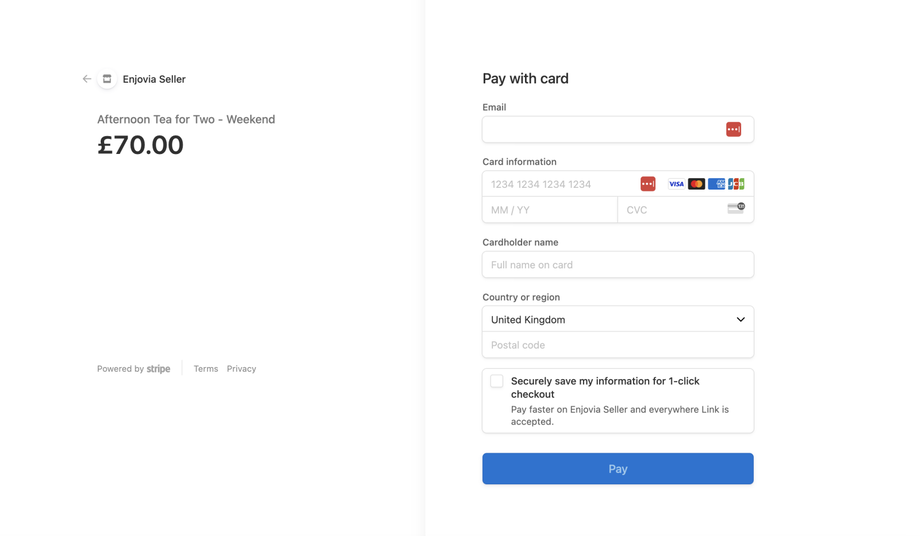Click the red autofill icon in card number field
Image resolution: width=920 pixels, height=536 pixels.
(x=648, y=184)
